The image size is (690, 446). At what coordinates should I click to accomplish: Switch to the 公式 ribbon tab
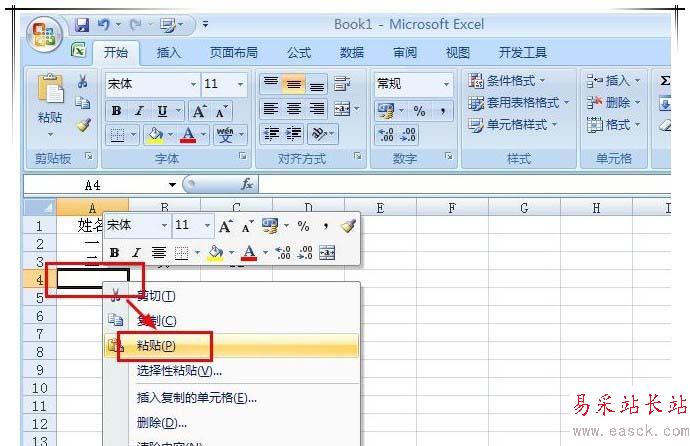click(x=299, y=53)
